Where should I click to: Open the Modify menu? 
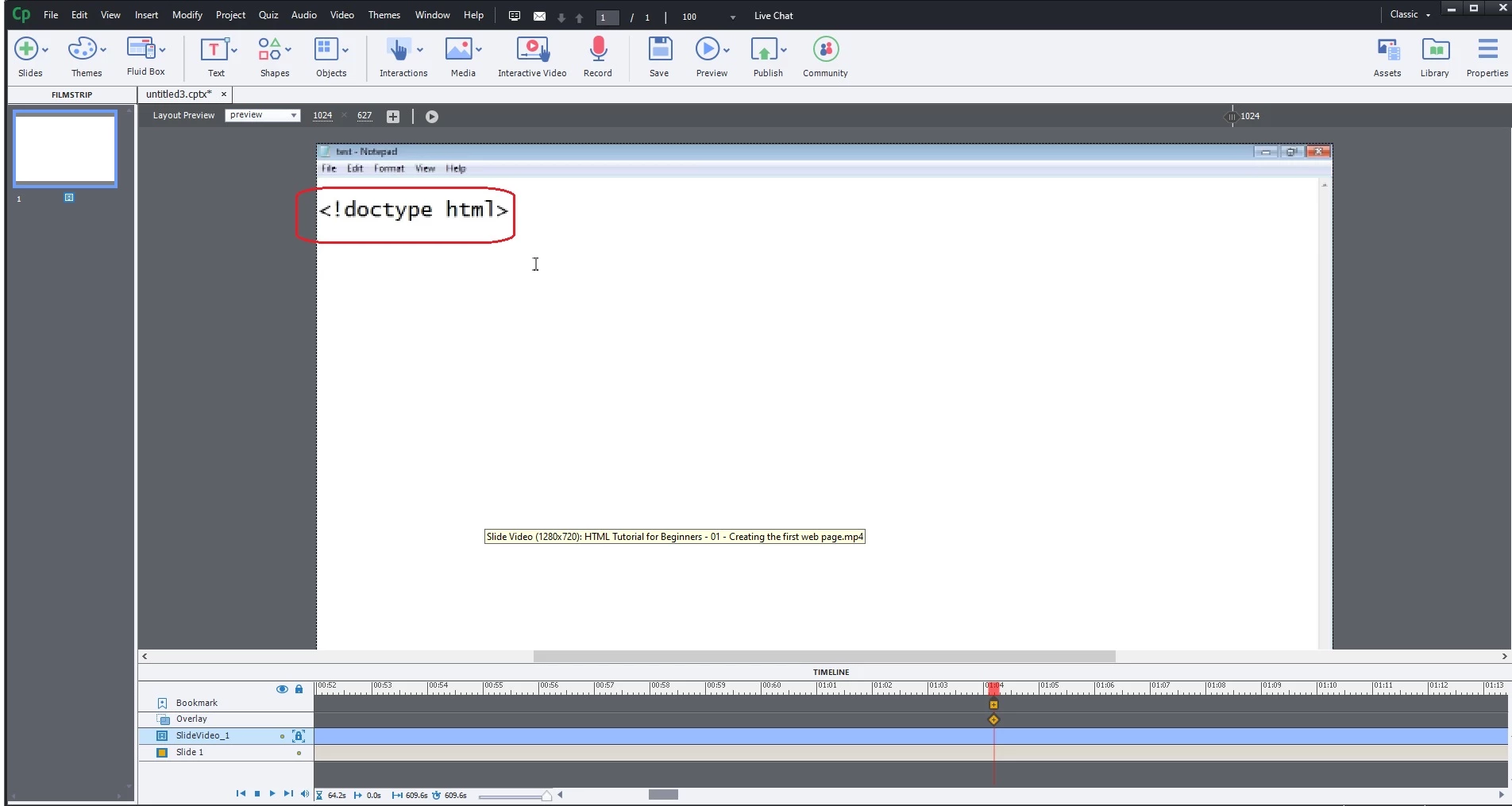pyautogui.click(x=187, y=15)
